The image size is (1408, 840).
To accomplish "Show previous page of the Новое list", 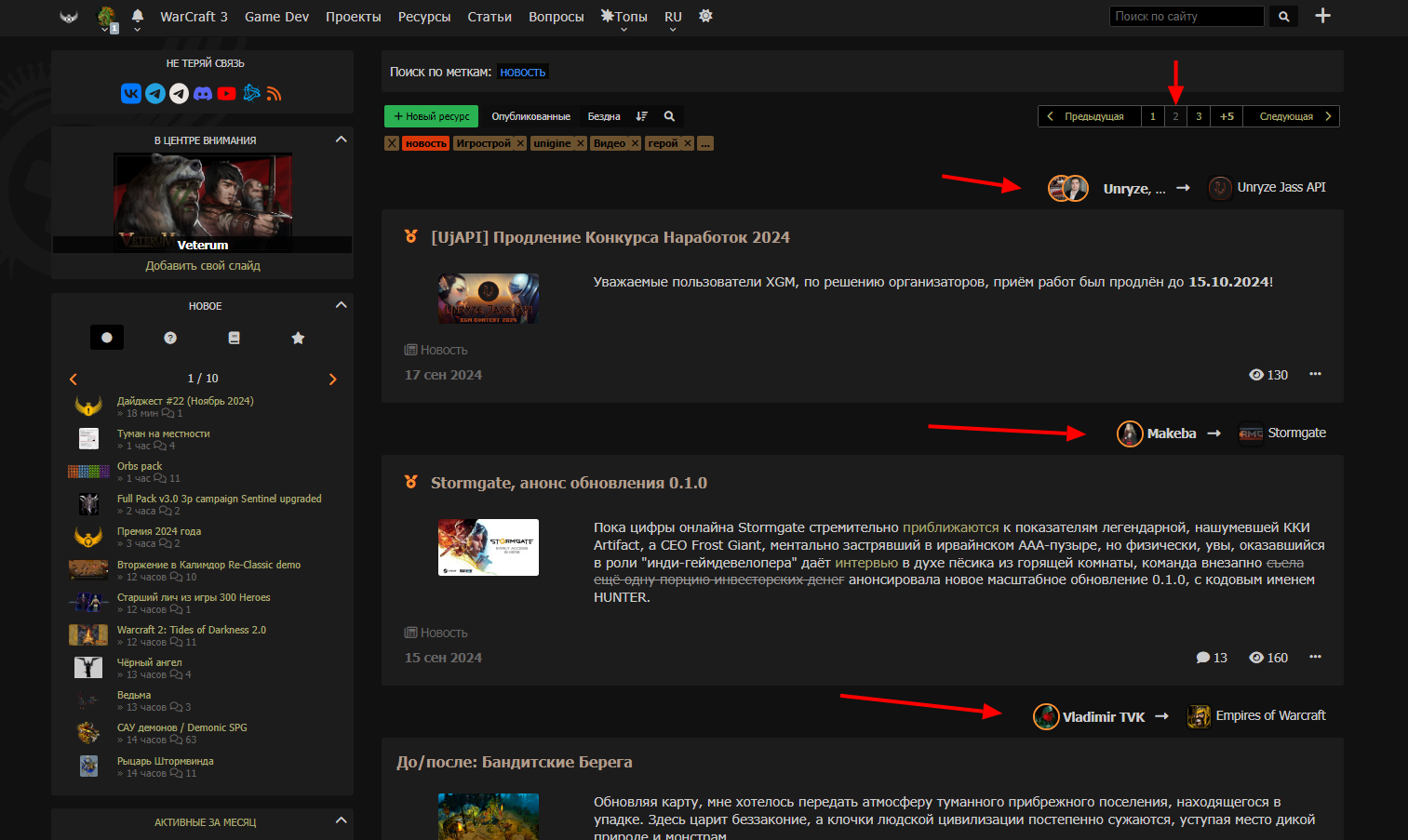I will [74, 379].
